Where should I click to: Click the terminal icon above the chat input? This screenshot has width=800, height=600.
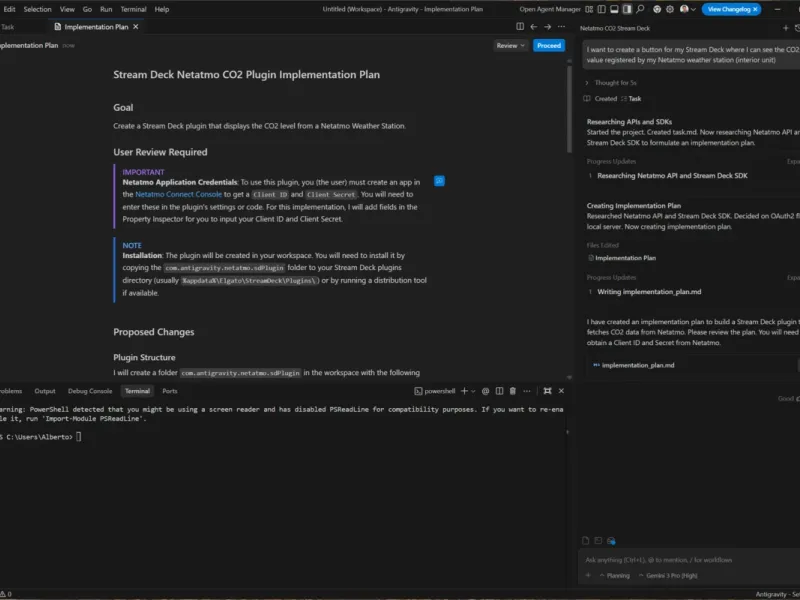tap(598, 541)
